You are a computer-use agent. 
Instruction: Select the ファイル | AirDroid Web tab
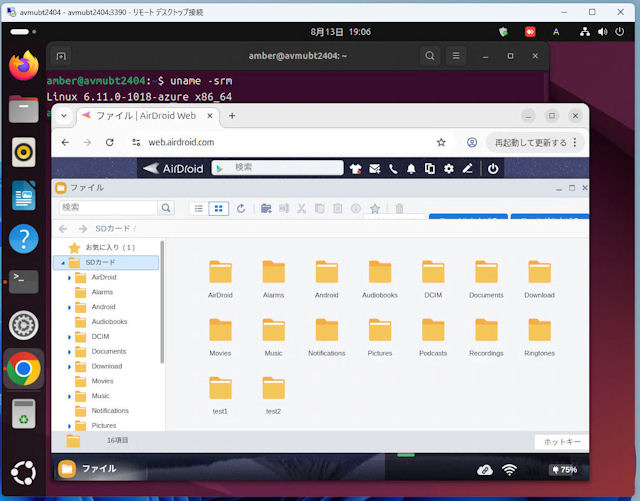(x=146, y=116)
